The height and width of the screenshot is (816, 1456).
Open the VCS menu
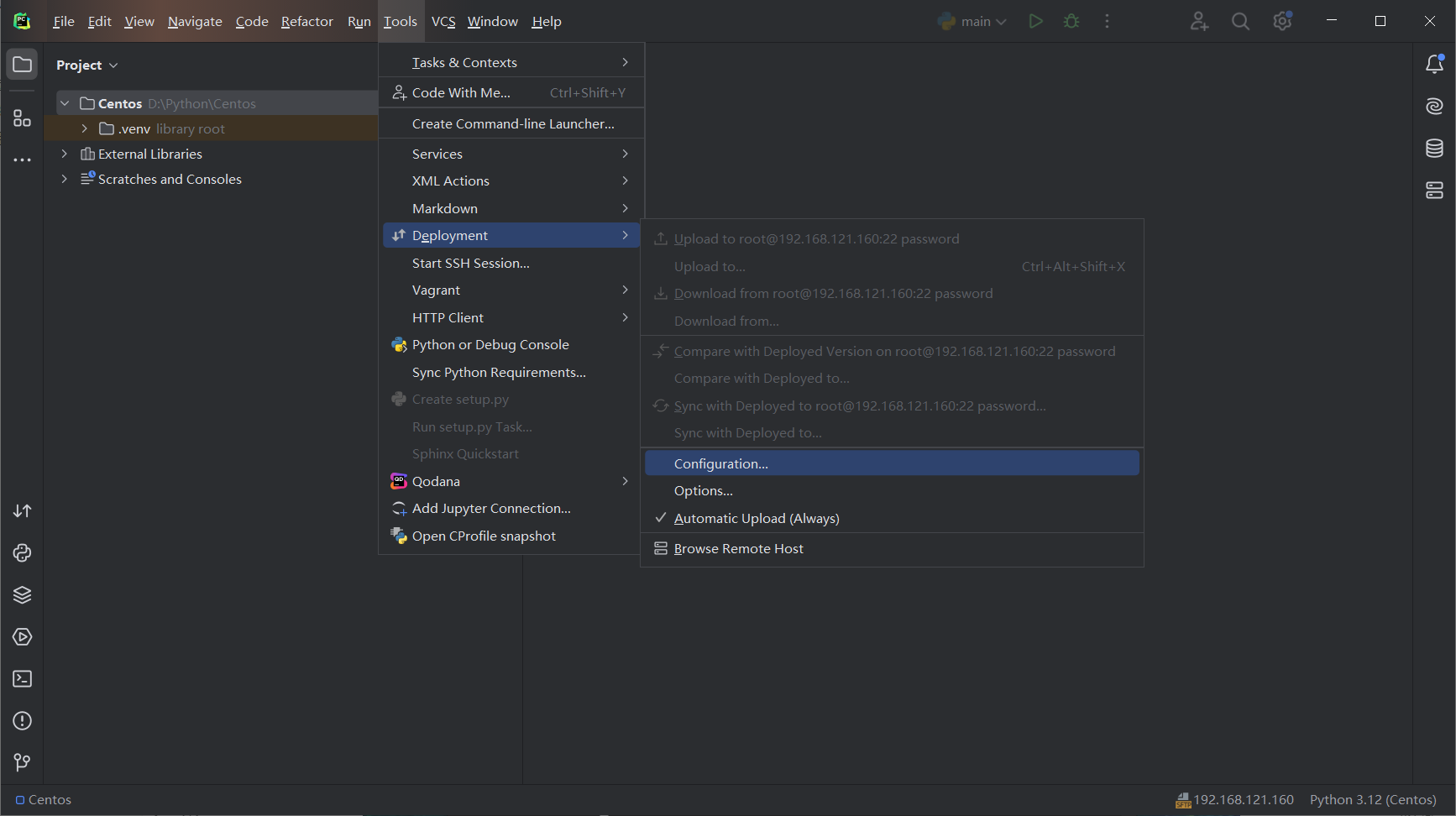click(443, 21)
